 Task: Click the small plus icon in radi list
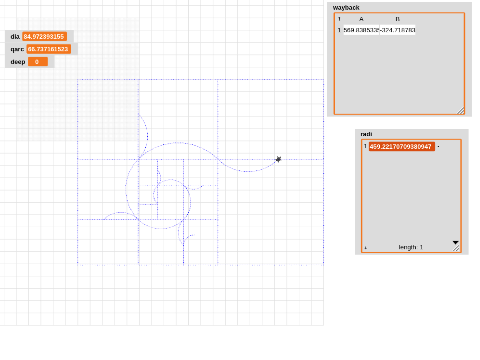(x=365, y=248)
